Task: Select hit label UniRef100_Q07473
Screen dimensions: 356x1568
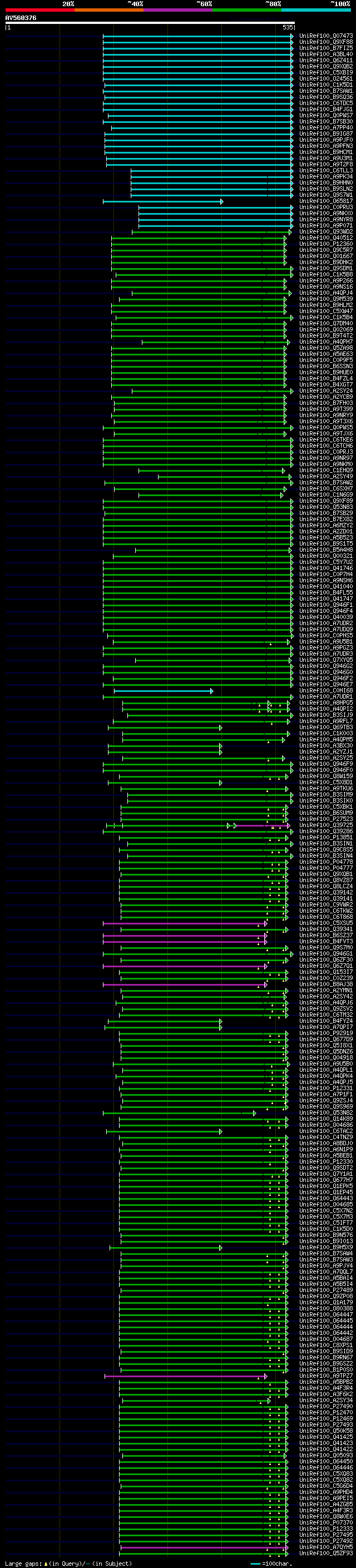Action: click(326, 36)
